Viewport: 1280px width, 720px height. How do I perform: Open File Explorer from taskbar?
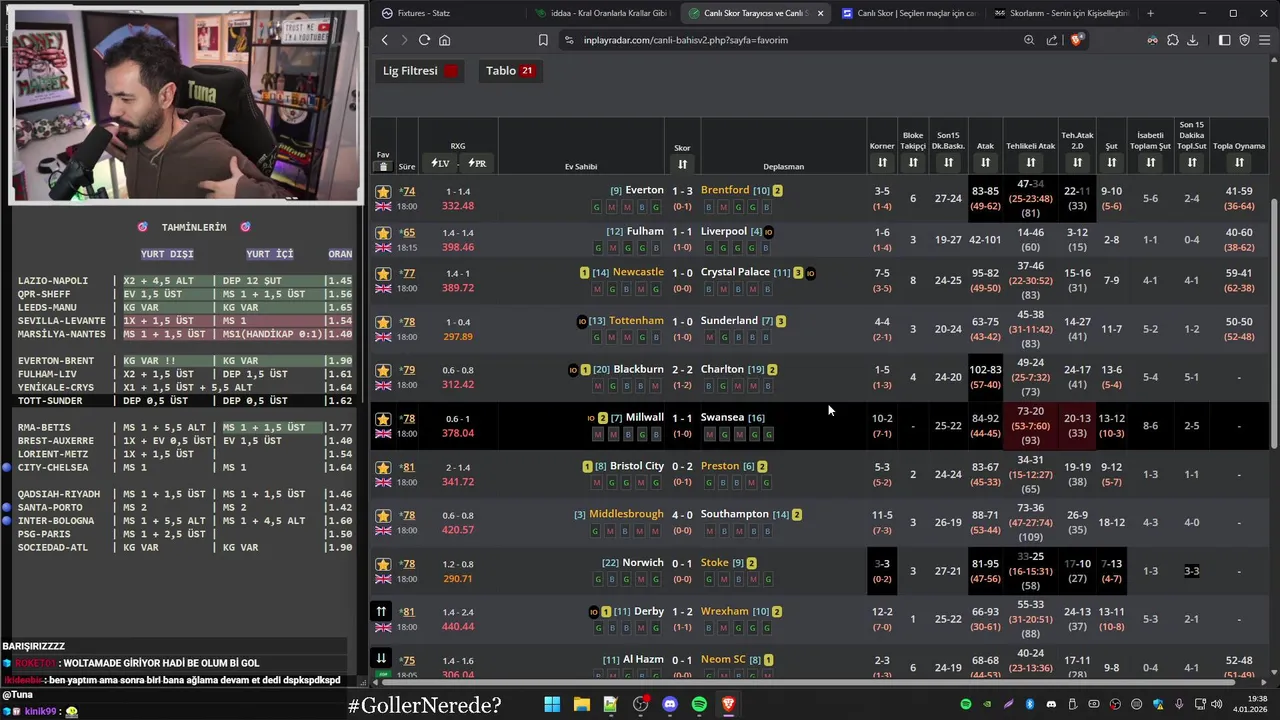[x=581, y=704]
